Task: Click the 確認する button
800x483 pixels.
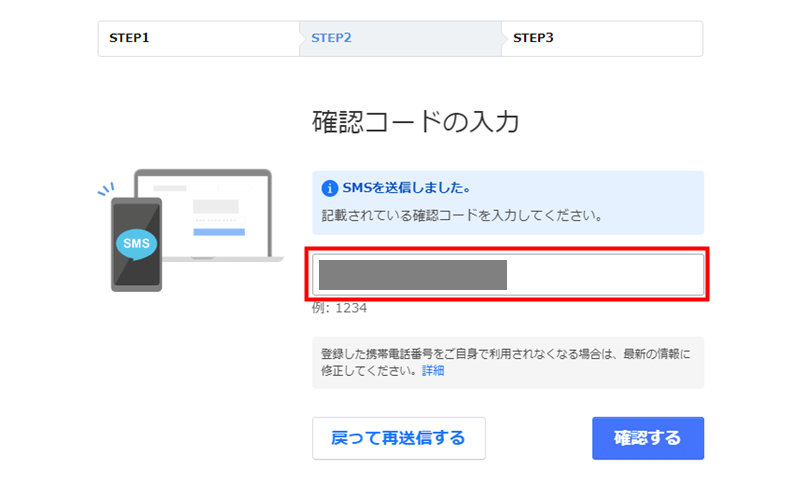Action: (648, 438)
